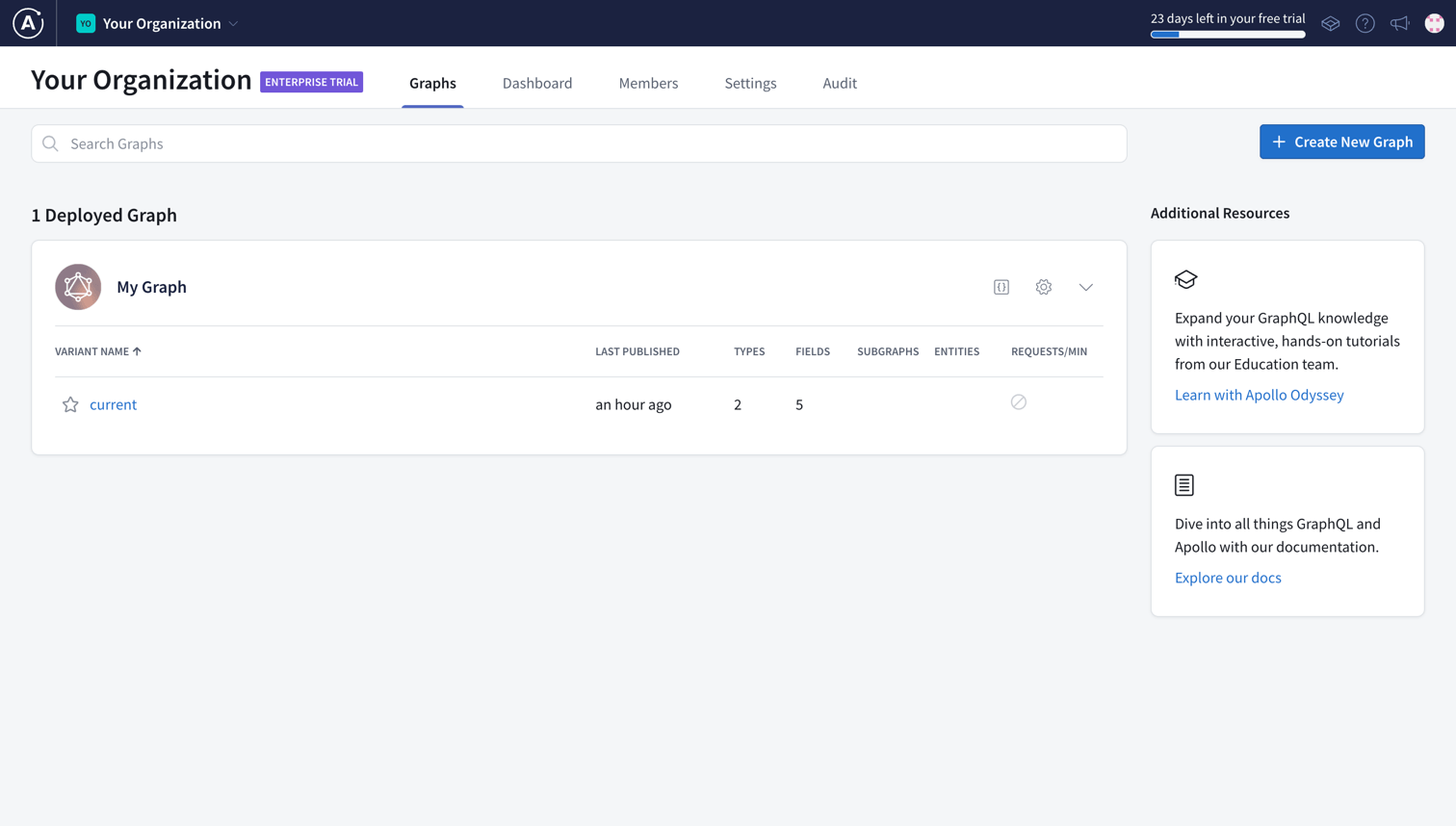Click the Apollo logo in top bar
1456x826 pixels.
pyautogui.click(x=28, y=23)
